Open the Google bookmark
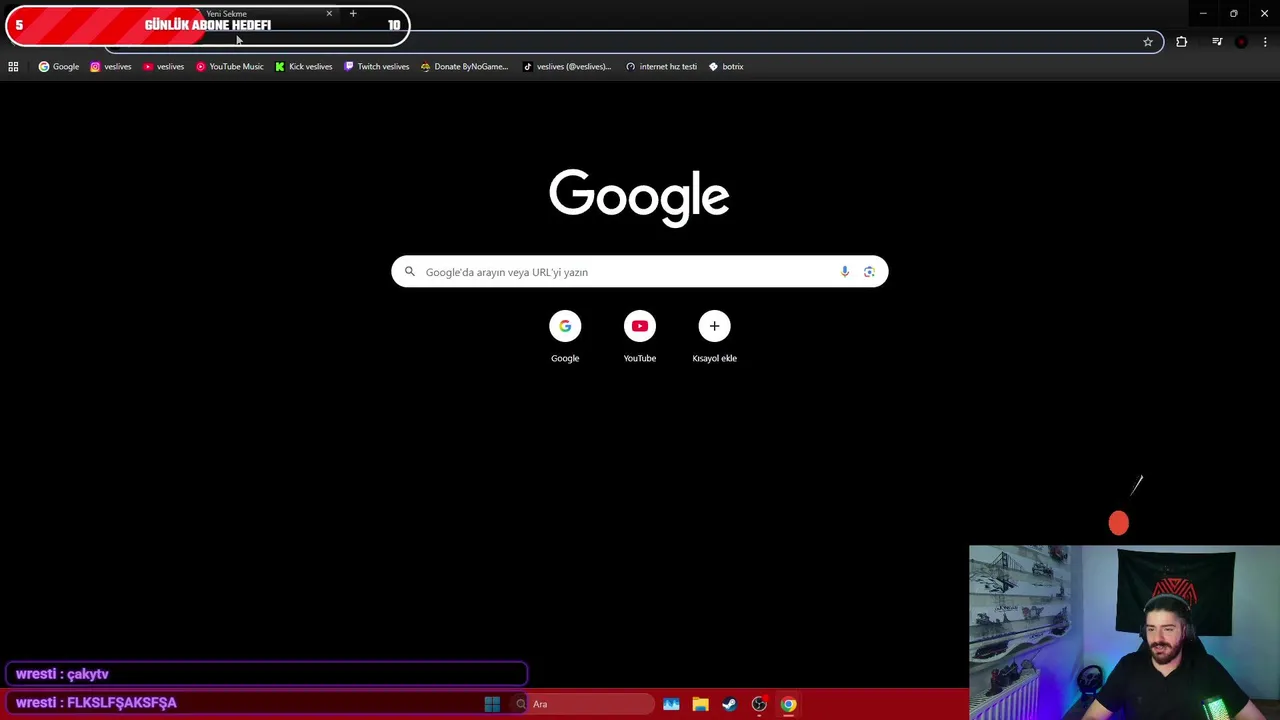This screenshot has width=1280, height=720. click(59, 67)
